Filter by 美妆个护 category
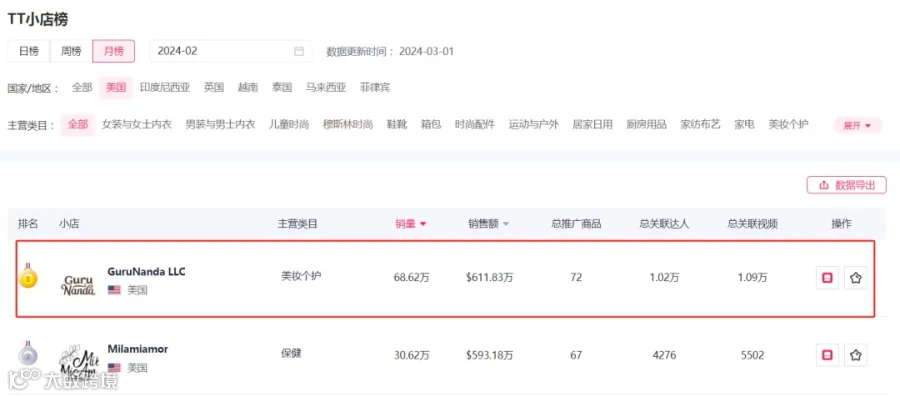This screenshot has width=900, height=397. click(x=788, y=124)
